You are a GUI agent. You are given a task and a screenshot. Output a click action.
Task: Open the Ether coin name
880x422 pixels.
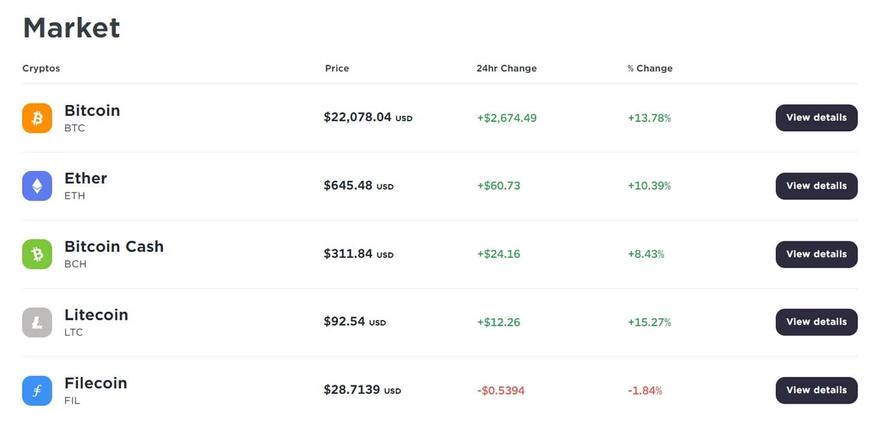tap(85, 178)
